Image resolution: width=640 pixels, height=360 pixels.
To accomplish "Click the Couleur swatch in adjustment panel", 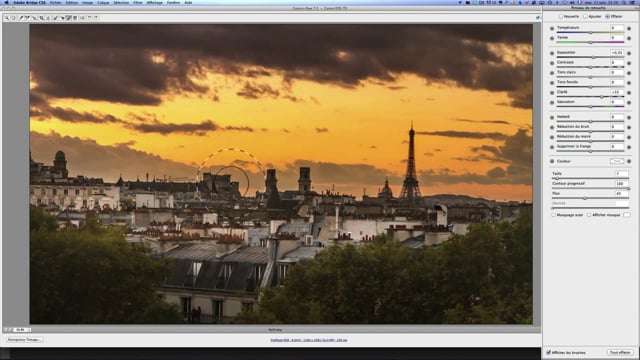I will [617, 161].
